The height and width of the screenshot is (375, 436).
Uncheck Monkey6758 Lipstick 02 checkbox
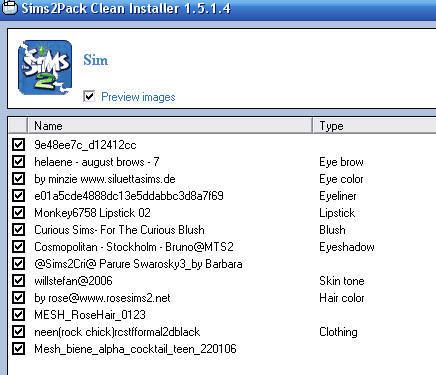(x=18, y=213)
